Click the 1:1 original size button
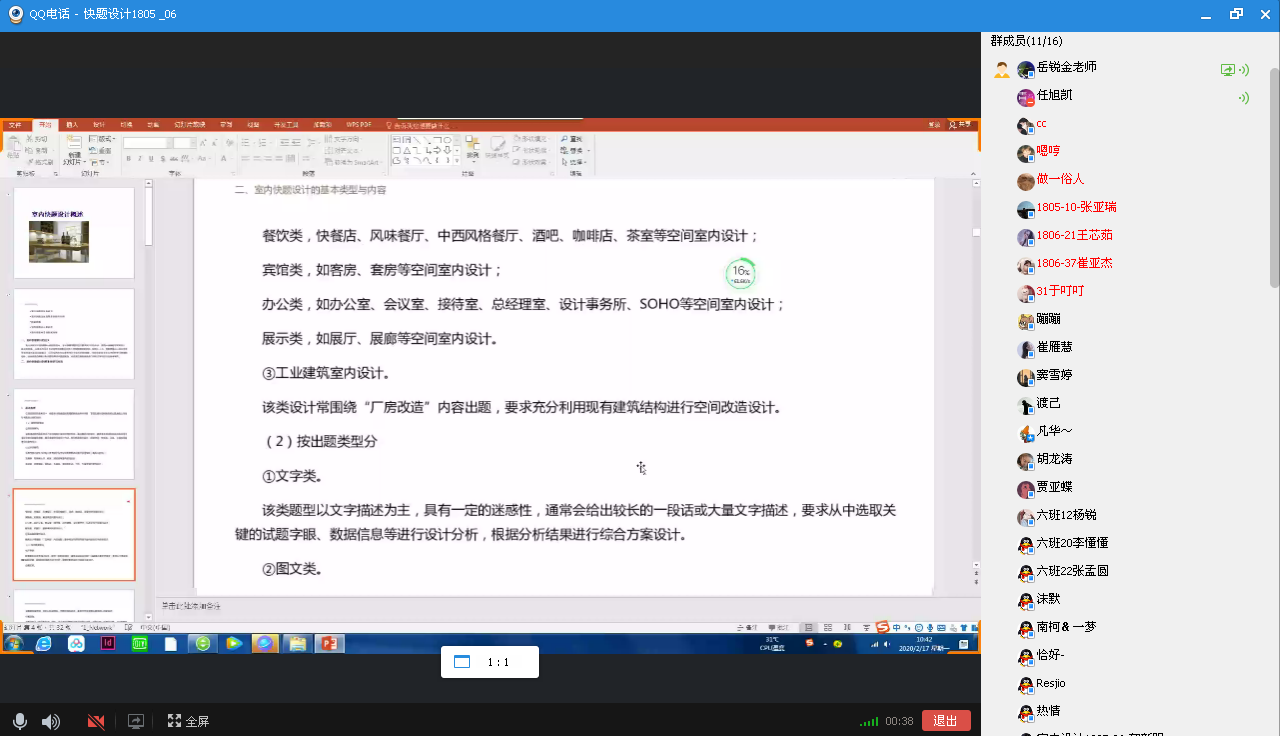The height and width of the screenshot is (736, 1280). click(489, 662)
